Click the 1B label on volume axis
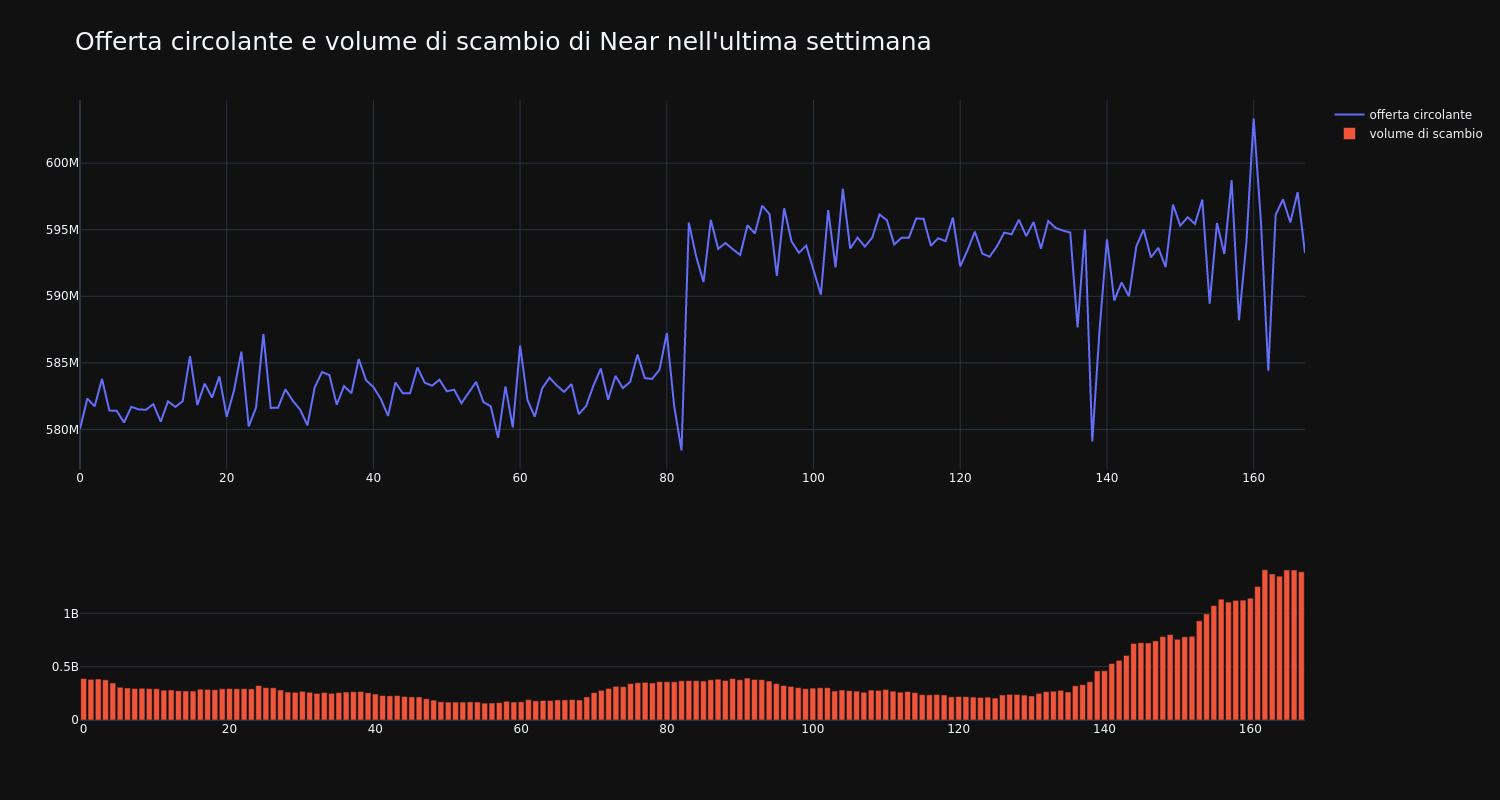This screenshot has width=1500, height=800. click(x=71, y=614)
